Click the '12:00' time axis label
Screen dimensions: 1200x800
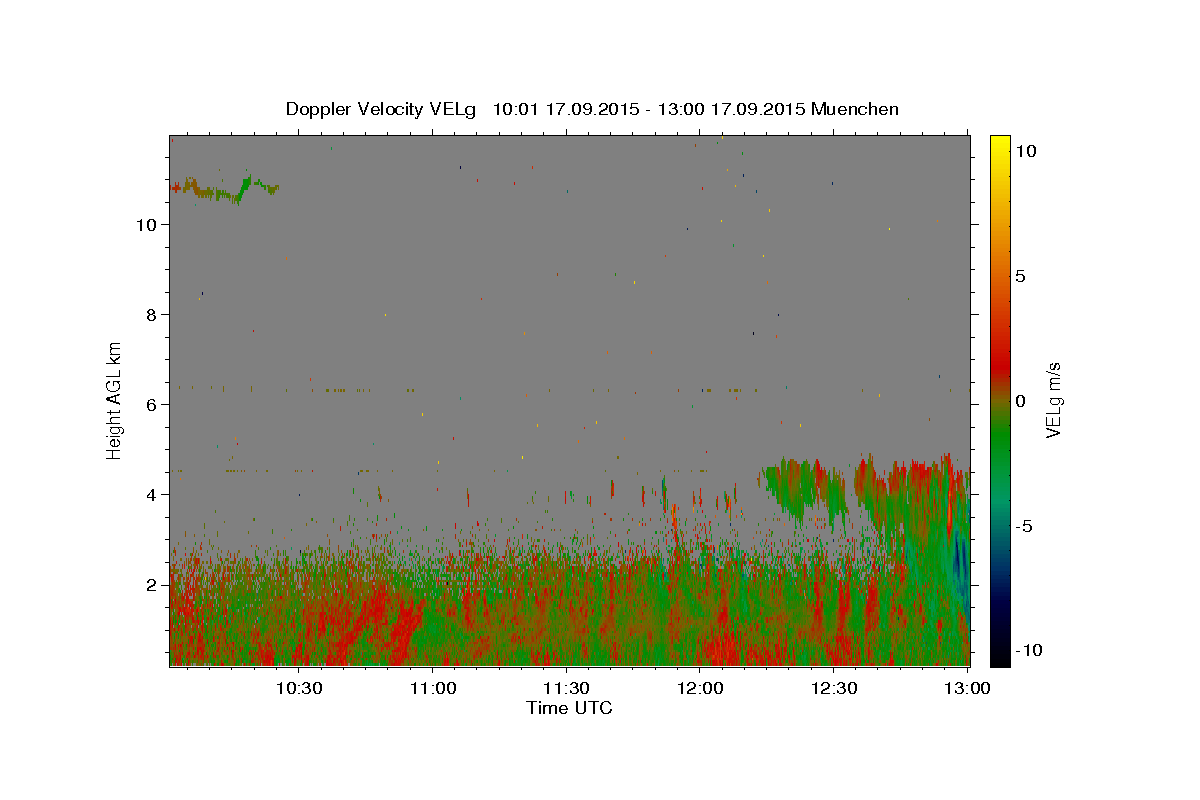[700, 688]
